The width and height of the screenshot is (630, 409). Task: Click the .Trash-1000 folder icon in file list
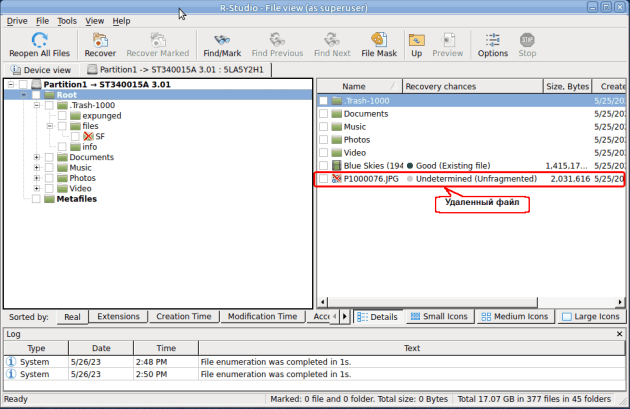coord(337,101)
